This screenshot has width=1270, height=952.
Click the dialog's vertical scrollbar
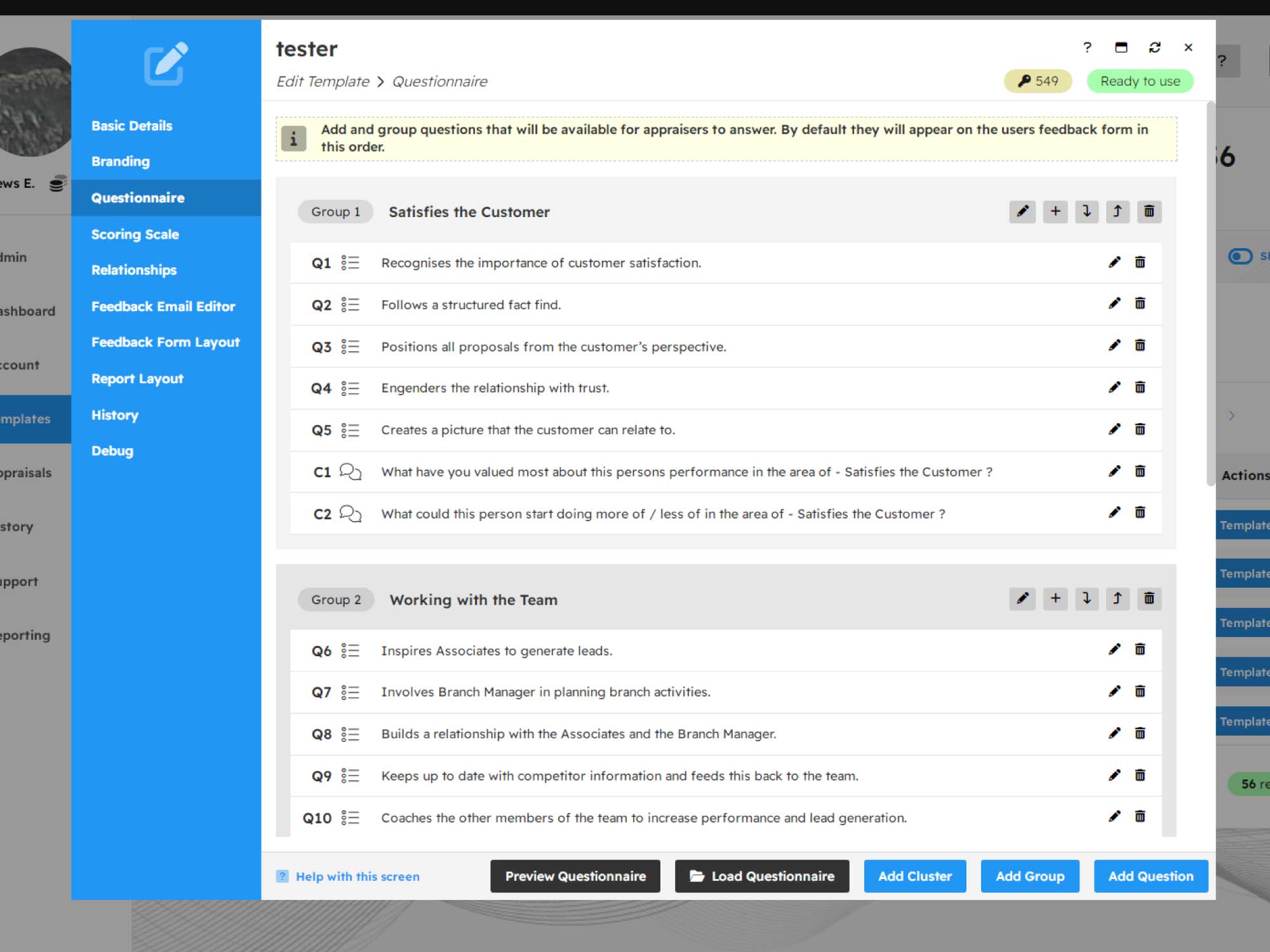click(1210, 292)
